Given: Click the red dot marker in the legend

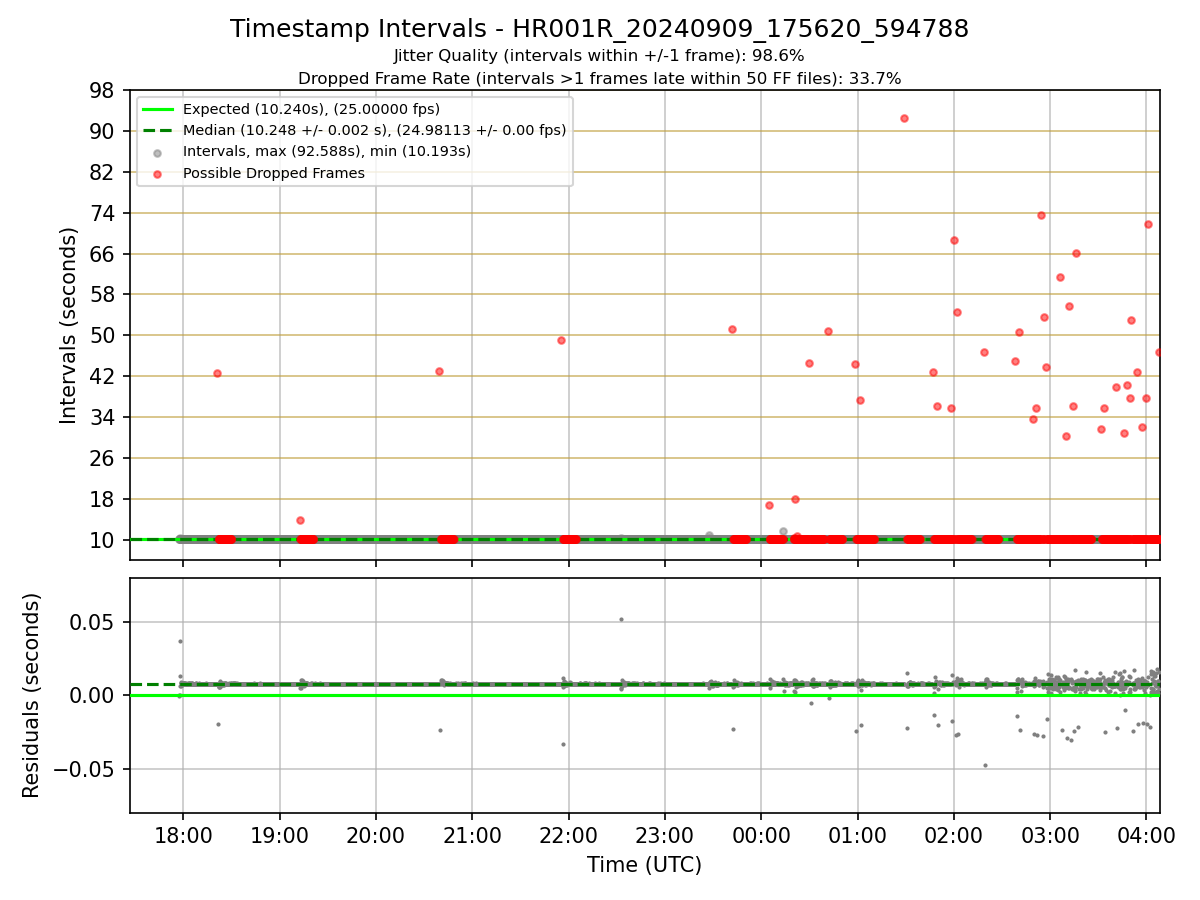Looking at the screenshot, I should coord(158,173).
